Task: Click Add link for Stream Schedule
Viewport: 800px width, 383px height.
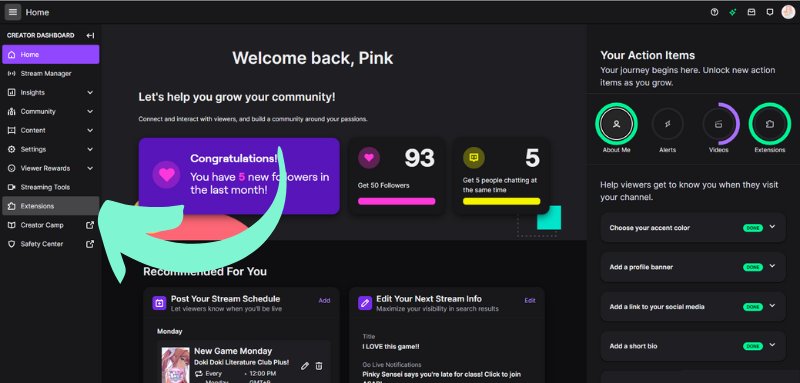Action: pyautogui.click(x=324, y=300)
